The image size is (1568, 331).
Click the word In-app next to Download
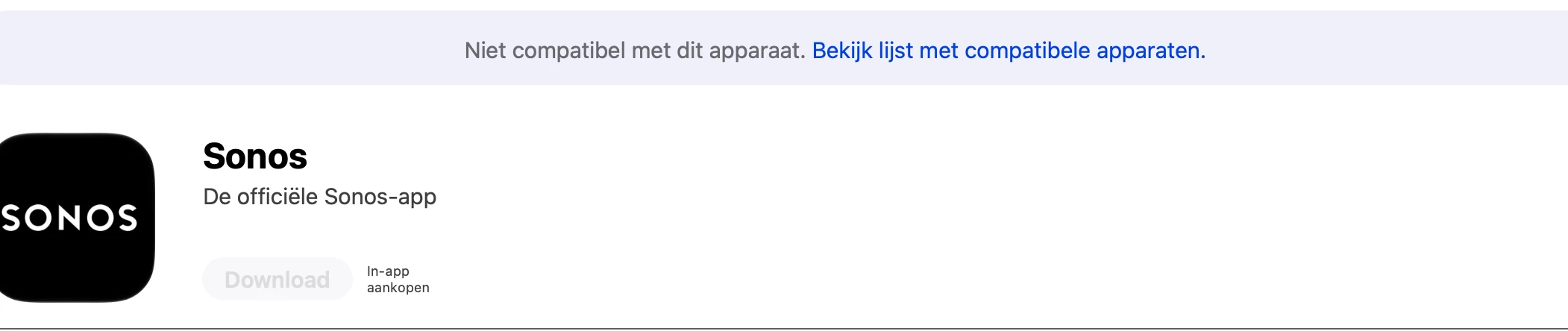[x=388, y=271]
